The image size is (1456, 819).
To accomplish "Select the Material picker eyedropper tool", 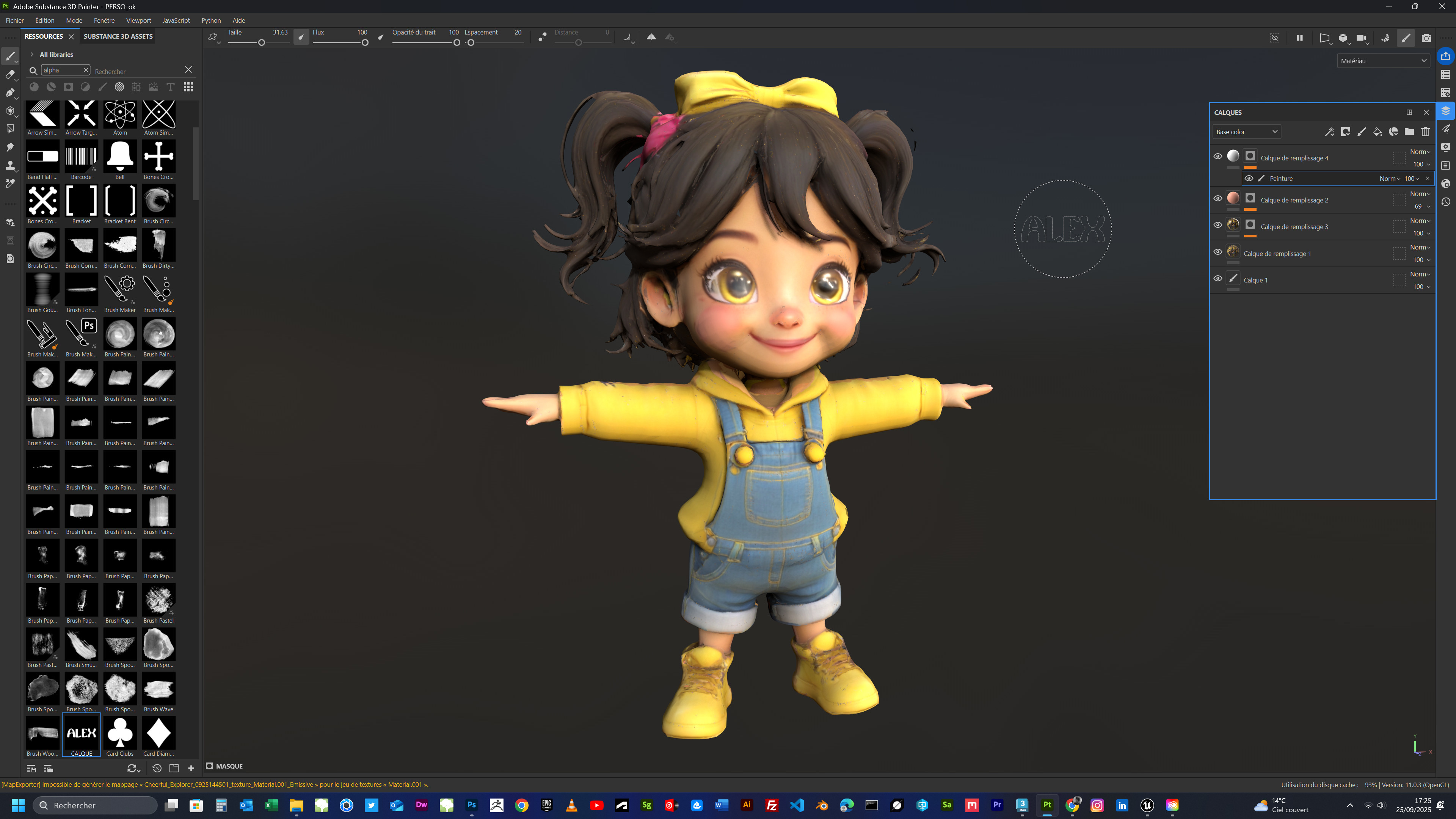I will tap(9, 184).
